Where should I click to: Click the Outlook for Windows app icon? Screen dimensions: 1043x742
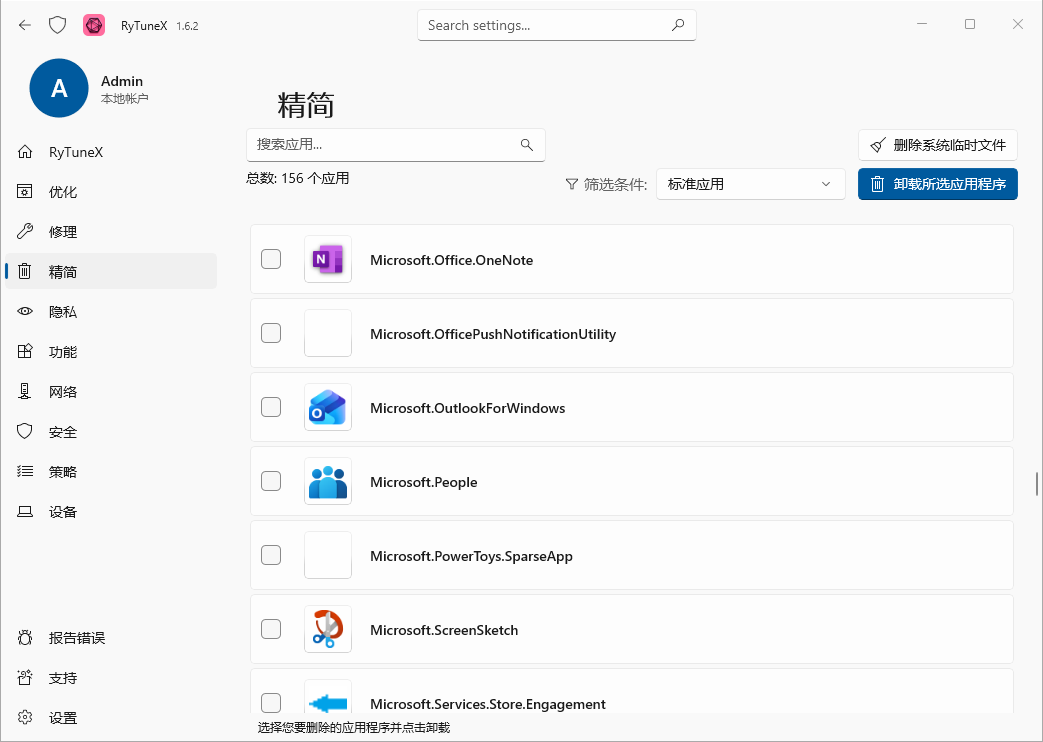(x=327, y=408)
